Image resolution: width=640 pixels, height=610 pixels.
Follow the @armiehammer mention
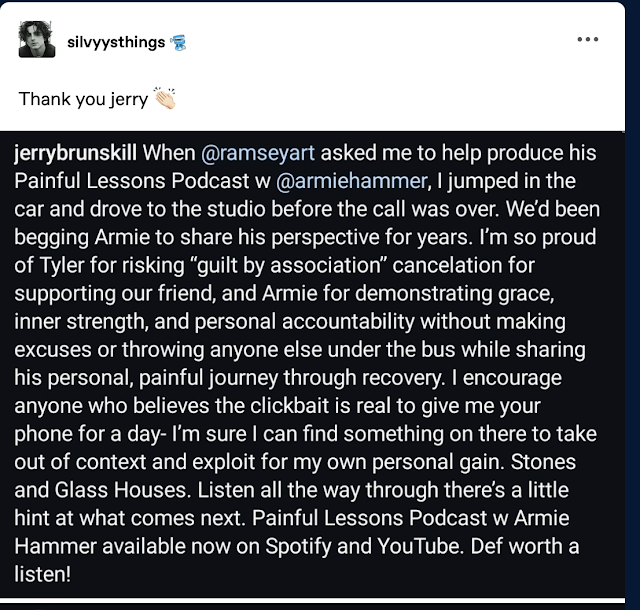351,181
